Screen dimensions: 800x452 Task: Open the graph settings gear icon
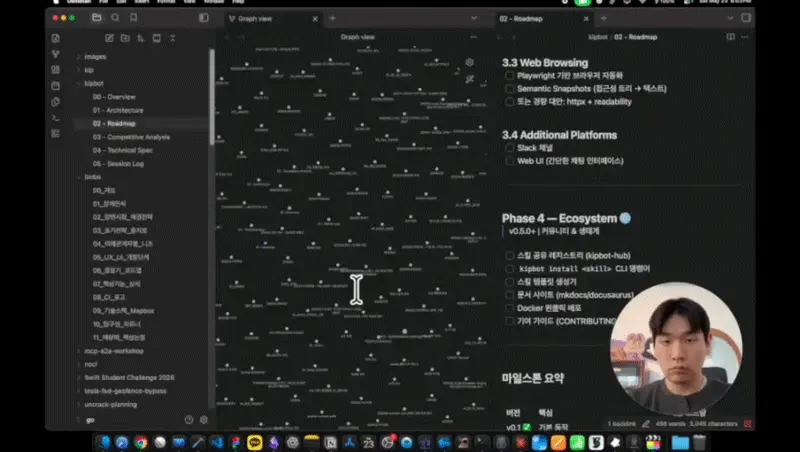pyautogui.click(x=469, y=62)
